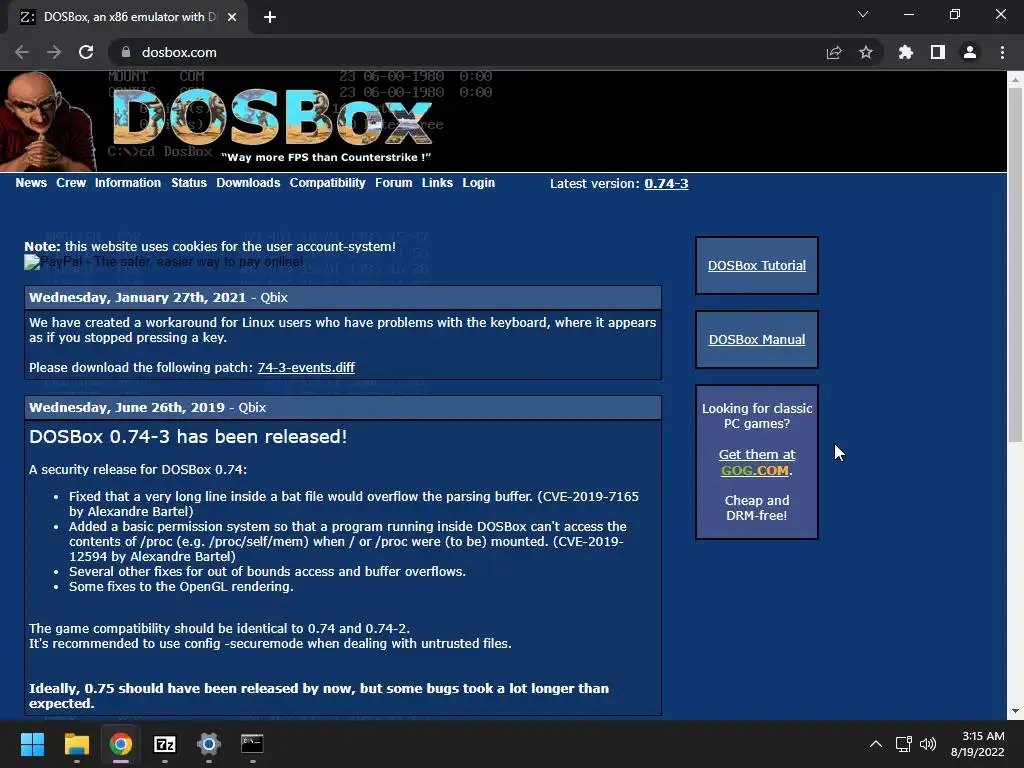Toggle the Chrome side panel icon
The width and height of the screenshot is (1024, 768).
point(938,52)
